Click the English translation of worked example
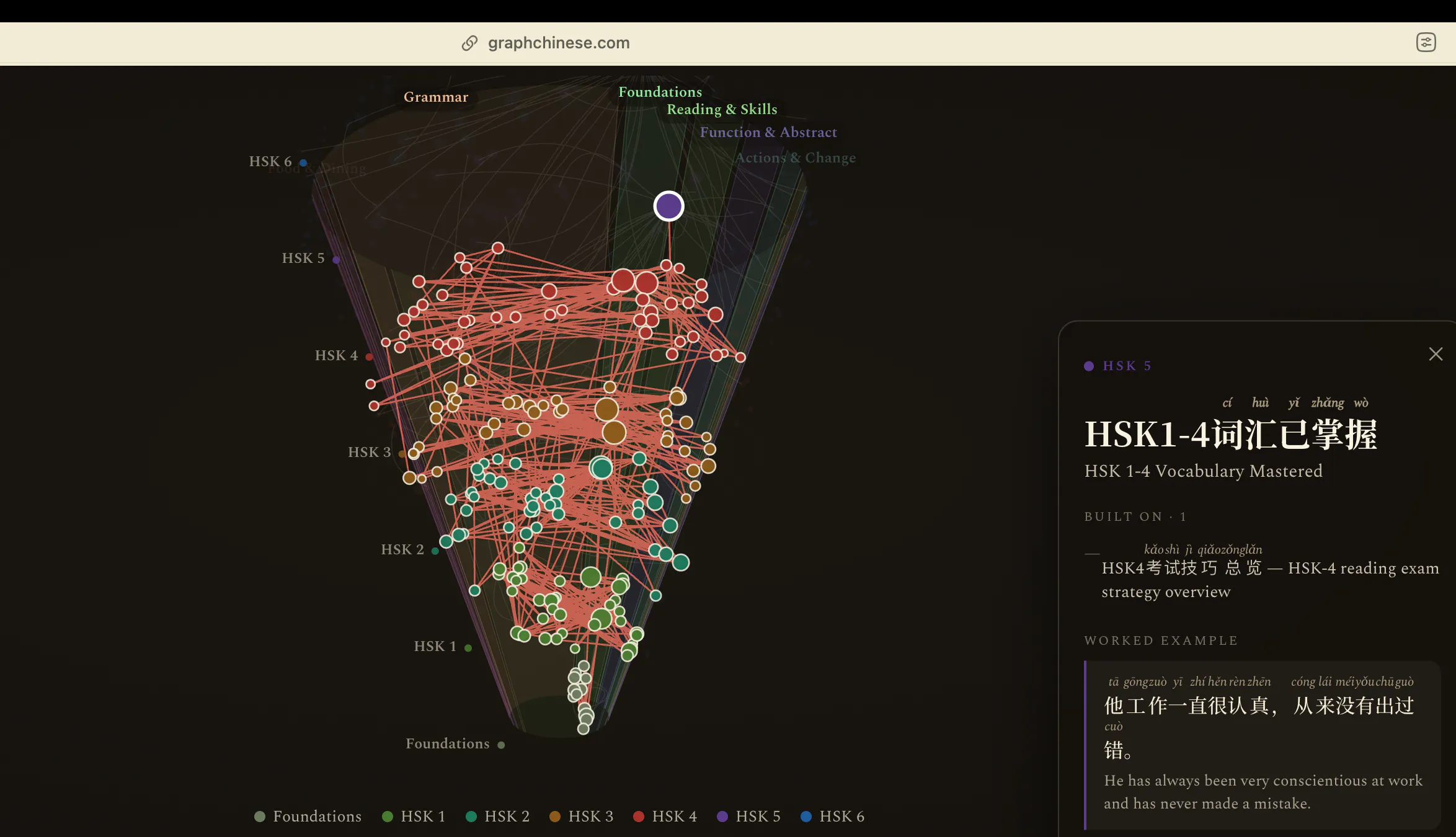The image size is (1456, 837). 1263,792
